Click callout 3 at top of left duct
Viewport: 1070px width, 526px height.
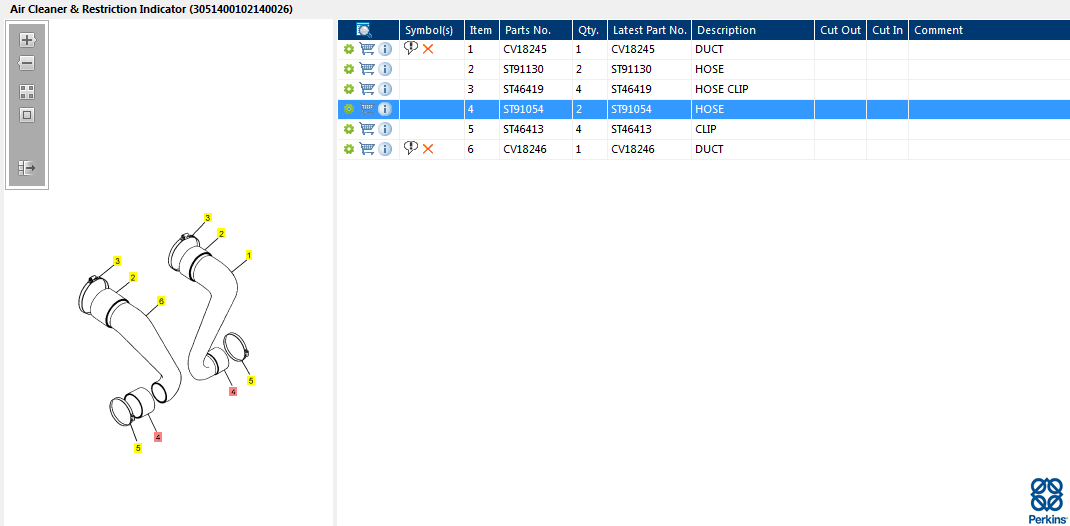[117, 261]
